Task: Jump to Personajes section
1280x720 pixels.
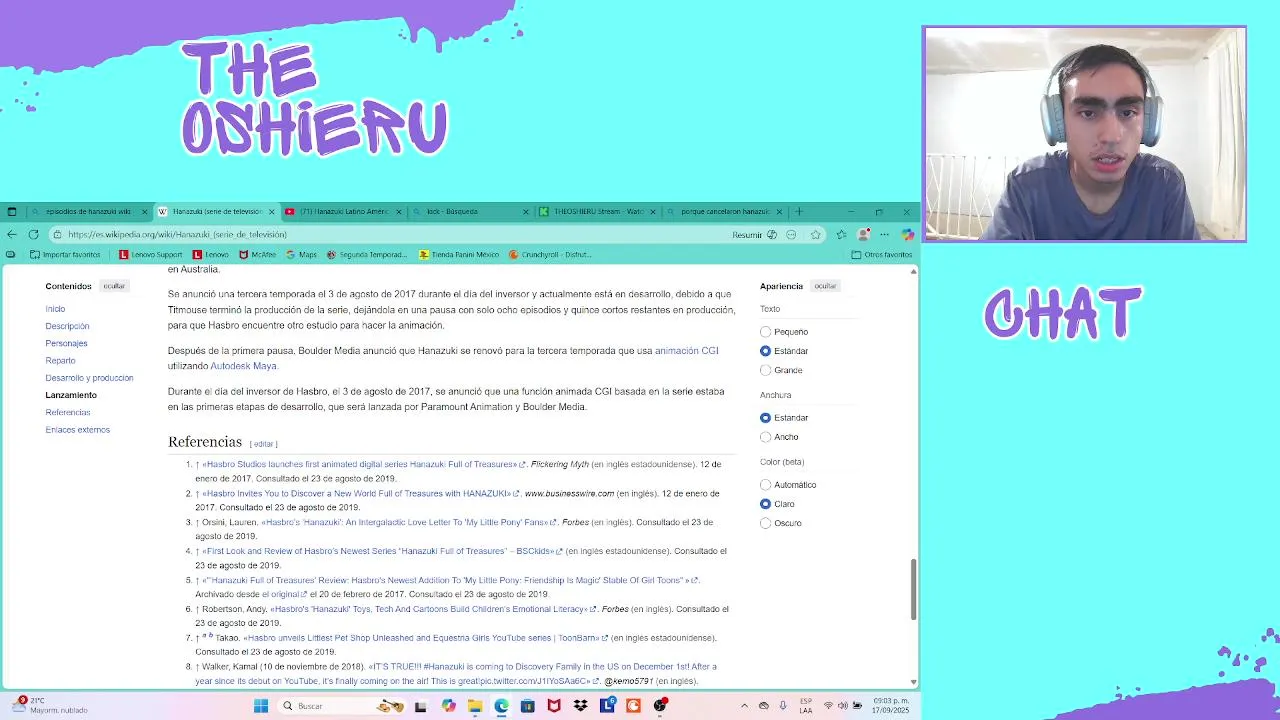Action: click(x=66, y=343)
